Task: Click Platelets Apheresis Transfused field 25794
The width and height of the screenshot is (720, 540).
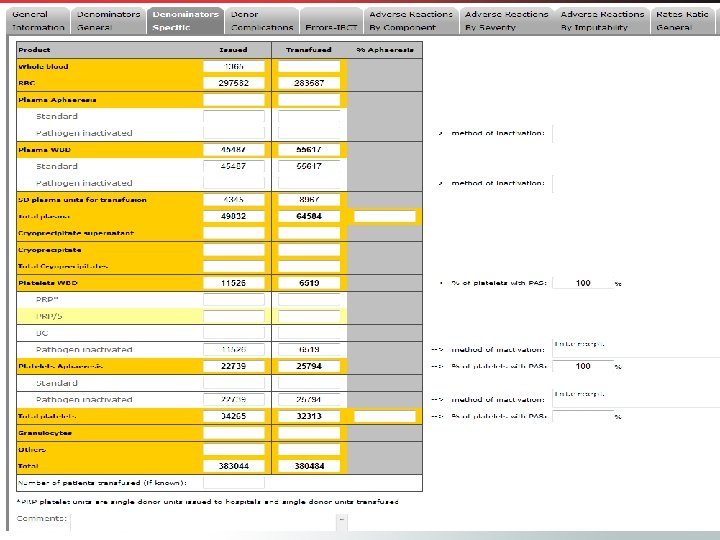Action: [x=309, y=366]
